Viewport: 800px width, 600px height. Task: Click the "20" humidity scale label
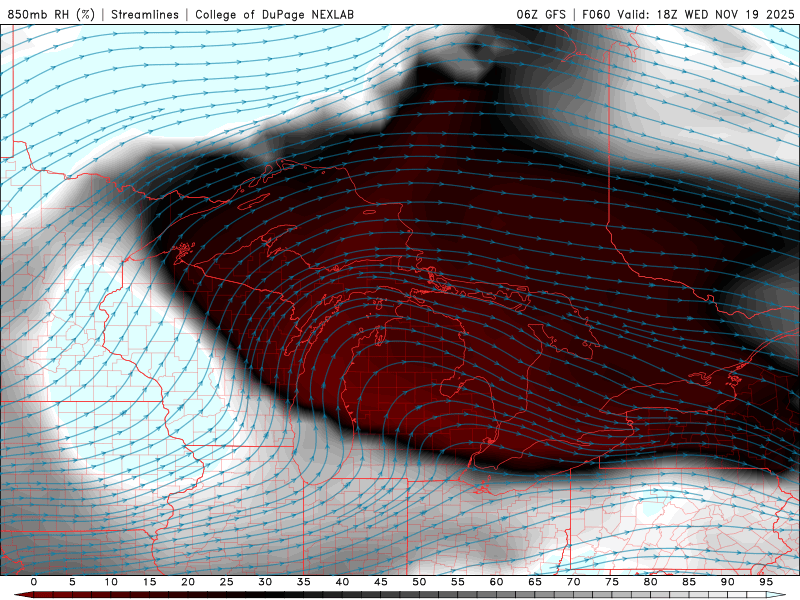click(188, 582)
